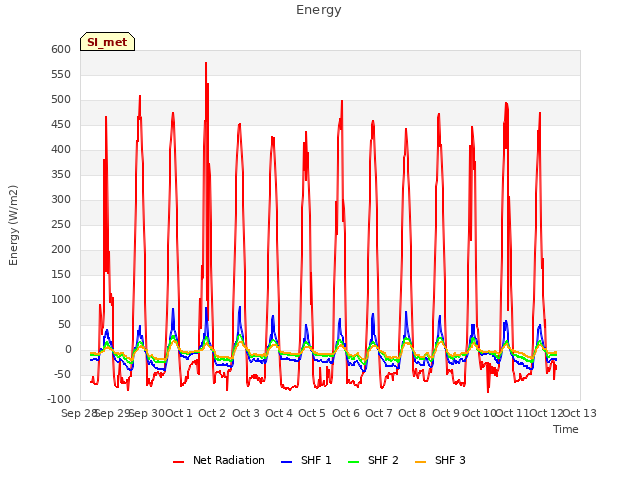640x480 pixels.
Task: Click the Oct 8 x-axis tick label
Action: point(412,413)
